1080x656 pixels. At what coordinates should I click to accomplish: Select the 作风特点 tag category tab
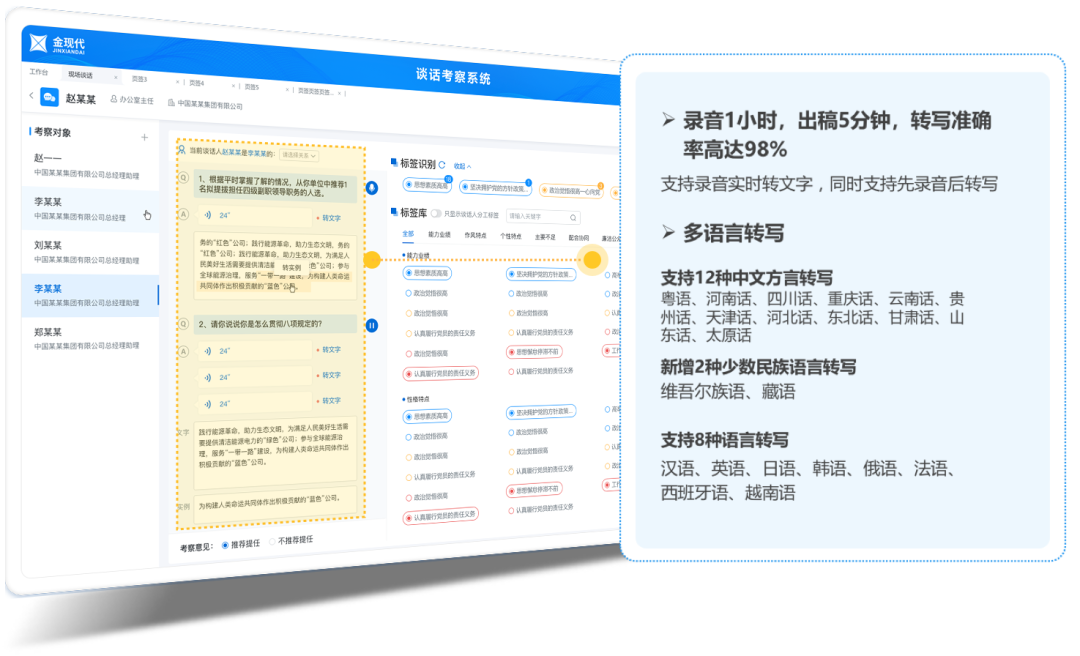pyautogui.click(x=474, y=235)
